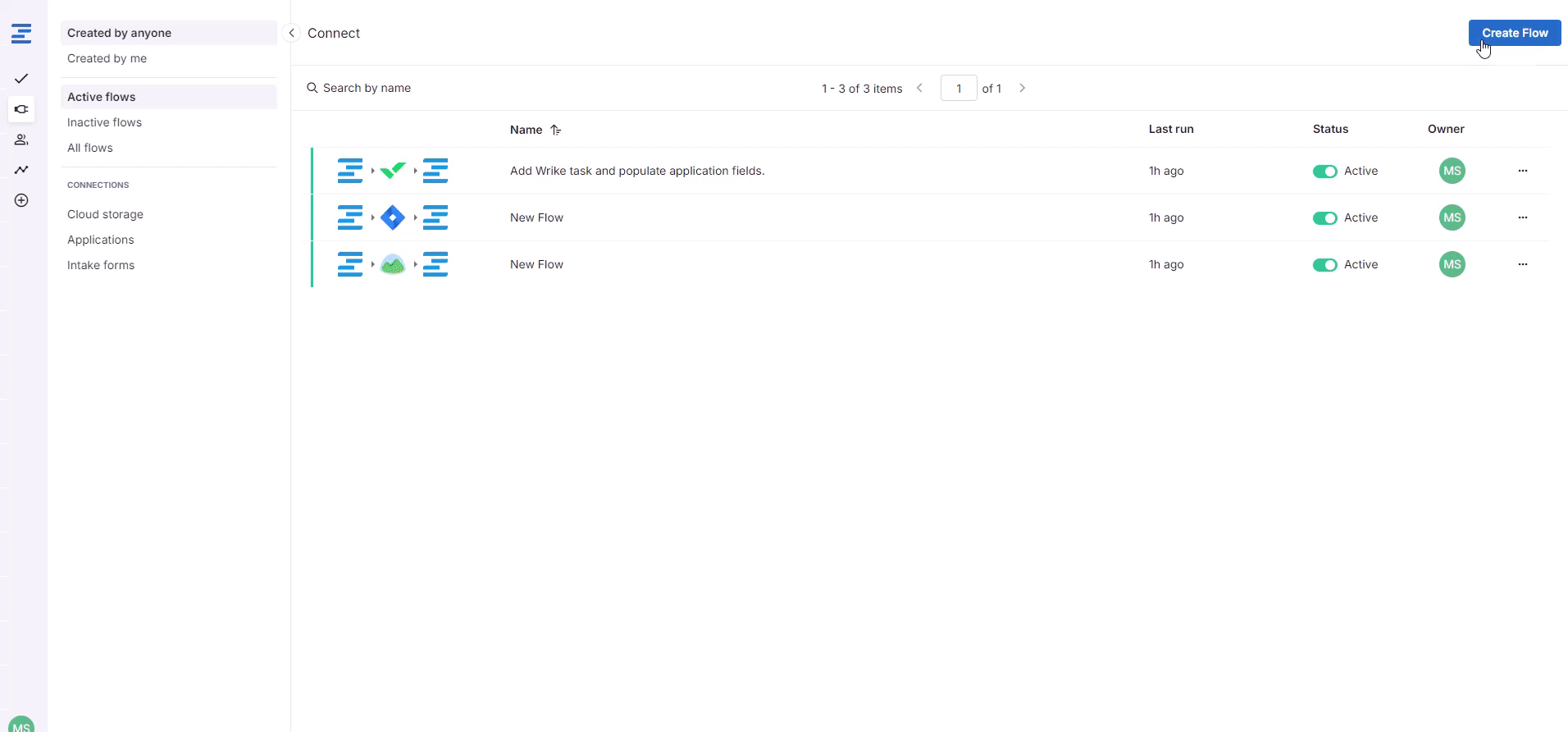1568x732 pixels.
Task: Click the Wrike checkmark icon in first flow
Action: pyautogui.click(x=393, y=171)
